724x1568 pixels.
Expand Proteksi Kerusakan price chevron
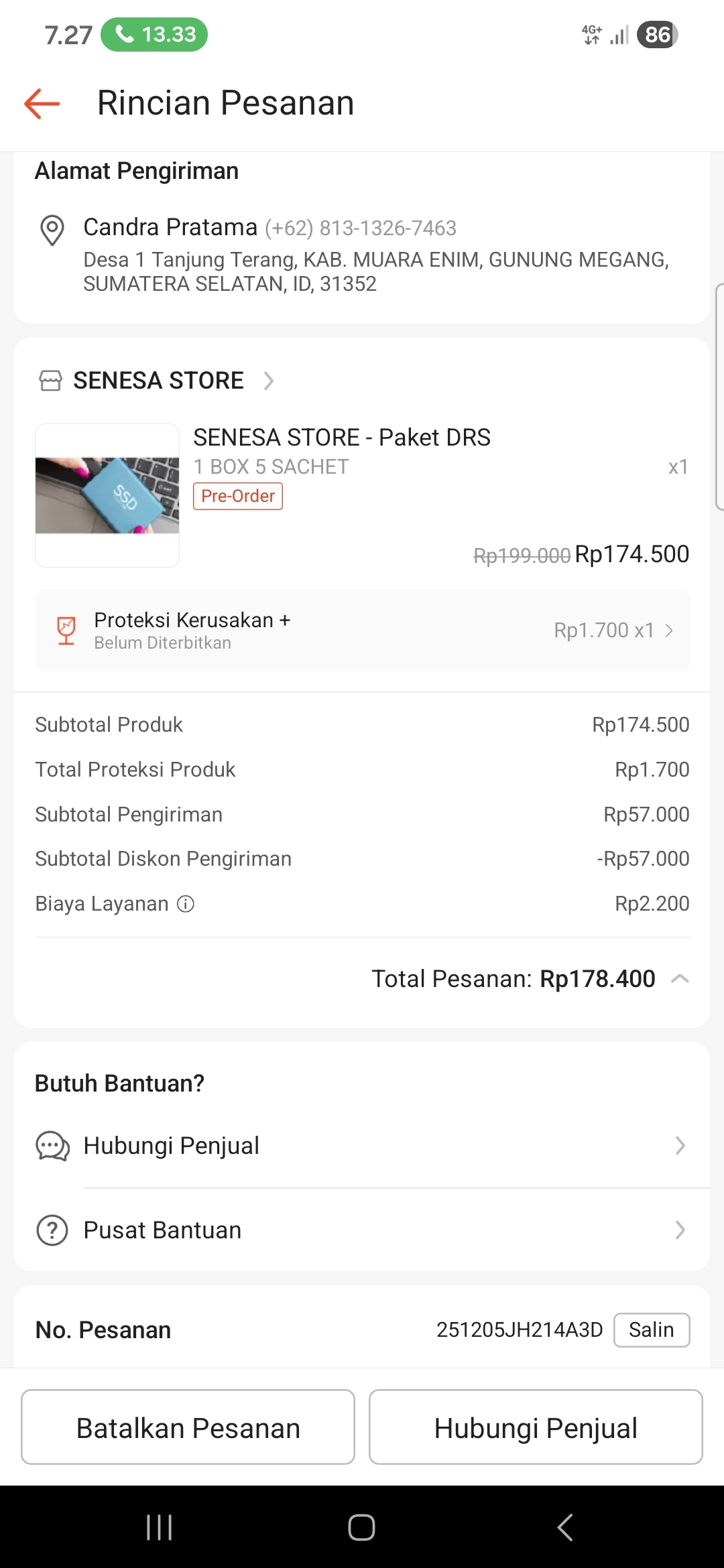(x=669, y=631)
